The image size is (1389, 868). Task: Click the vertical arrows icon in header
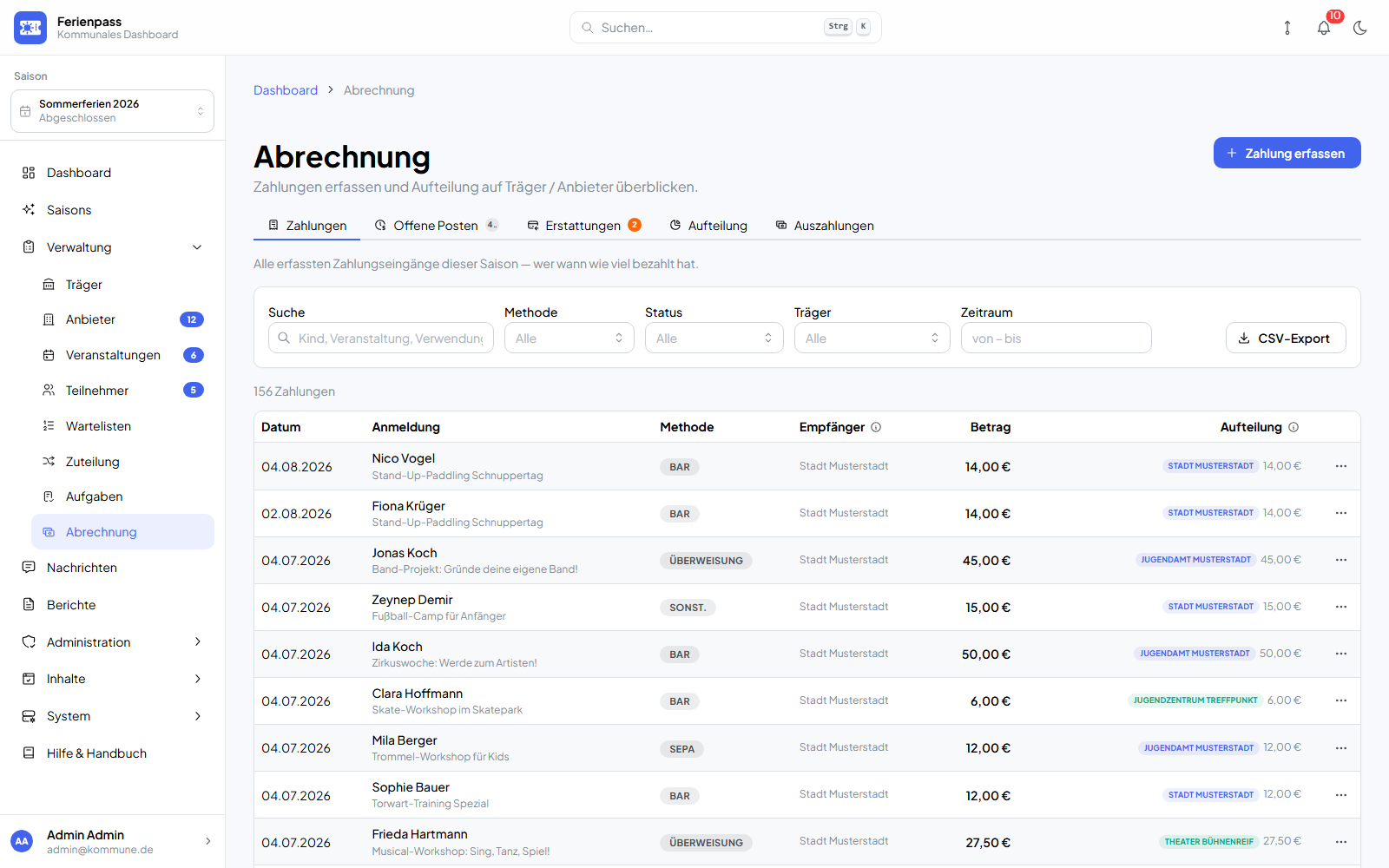tap(1287, 28)
